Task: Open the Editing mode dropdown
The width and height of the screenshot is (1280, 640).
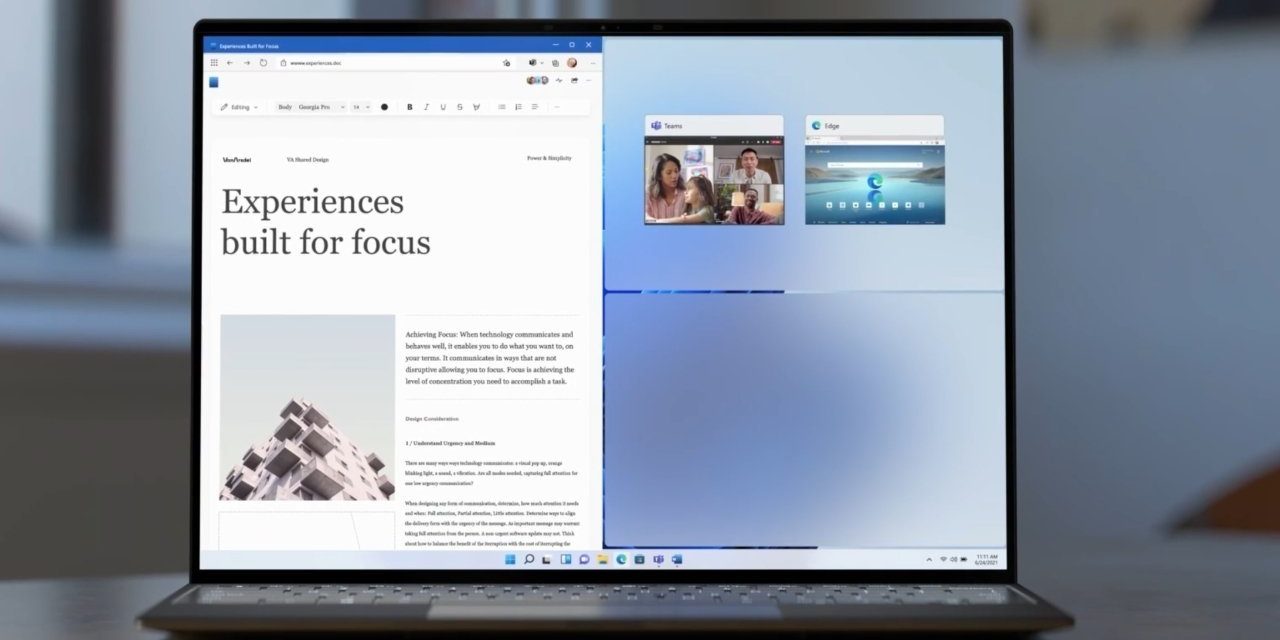Action: click(240, 107)
